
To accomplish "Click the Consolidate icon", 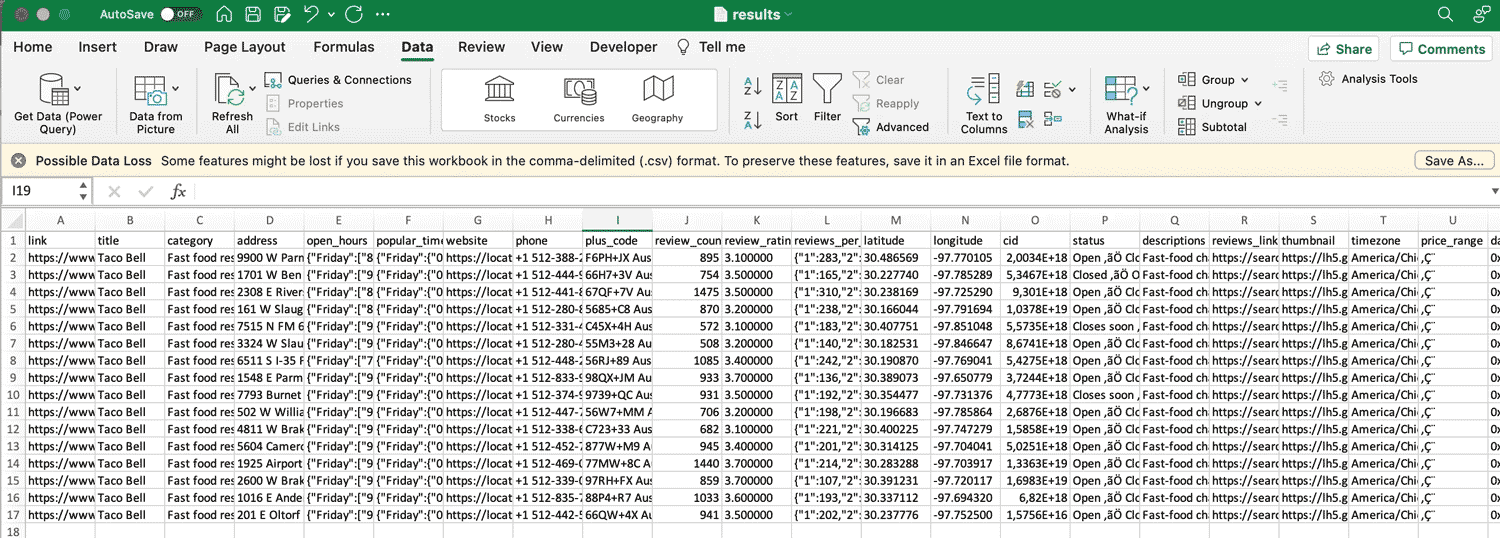I will (x=1052, y=120).
